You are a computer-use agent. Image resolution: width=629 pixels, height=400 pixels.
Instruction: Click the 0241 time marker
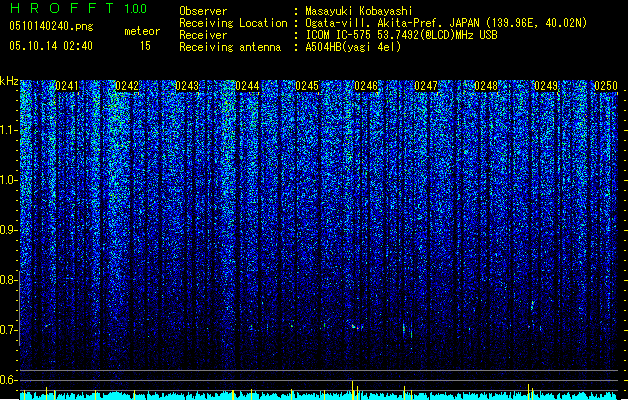click(x=67, y=86)
